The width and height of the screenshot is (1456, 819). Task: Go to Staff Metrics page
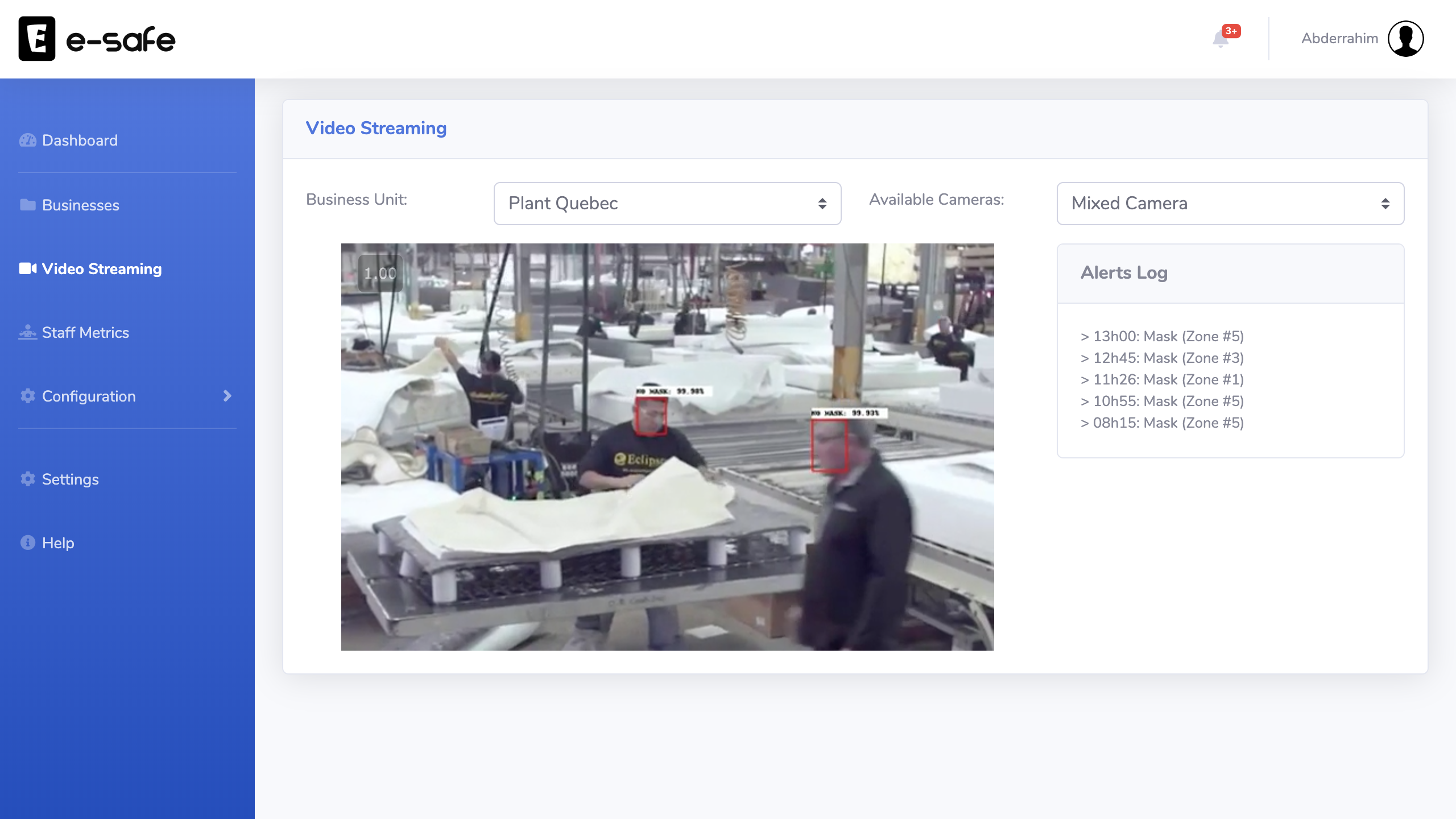click(x=85, y=333)
